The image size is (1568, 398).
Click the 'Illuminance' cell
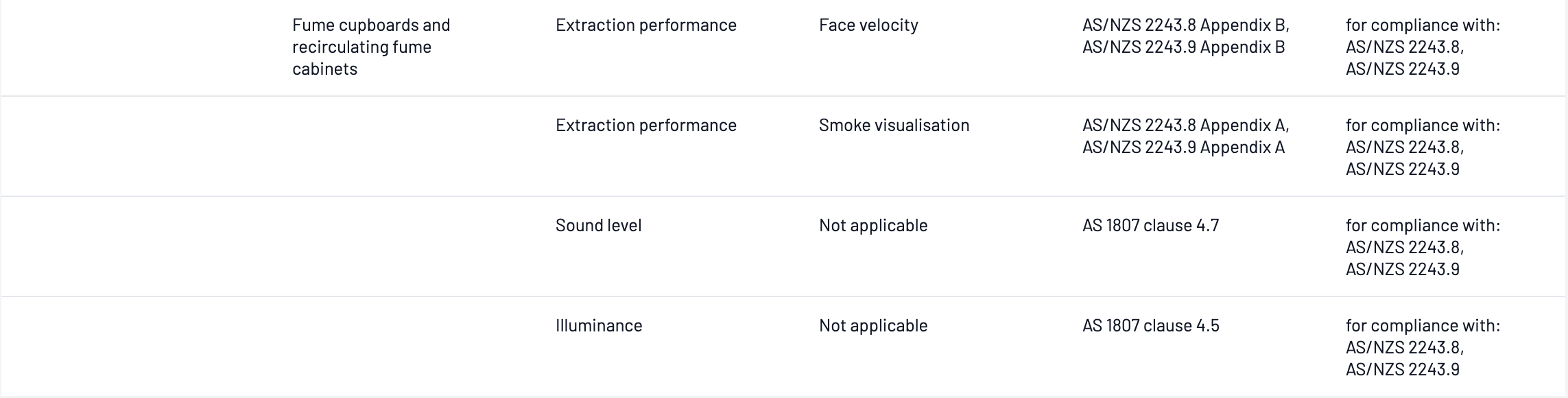click(x=598, y=325)
